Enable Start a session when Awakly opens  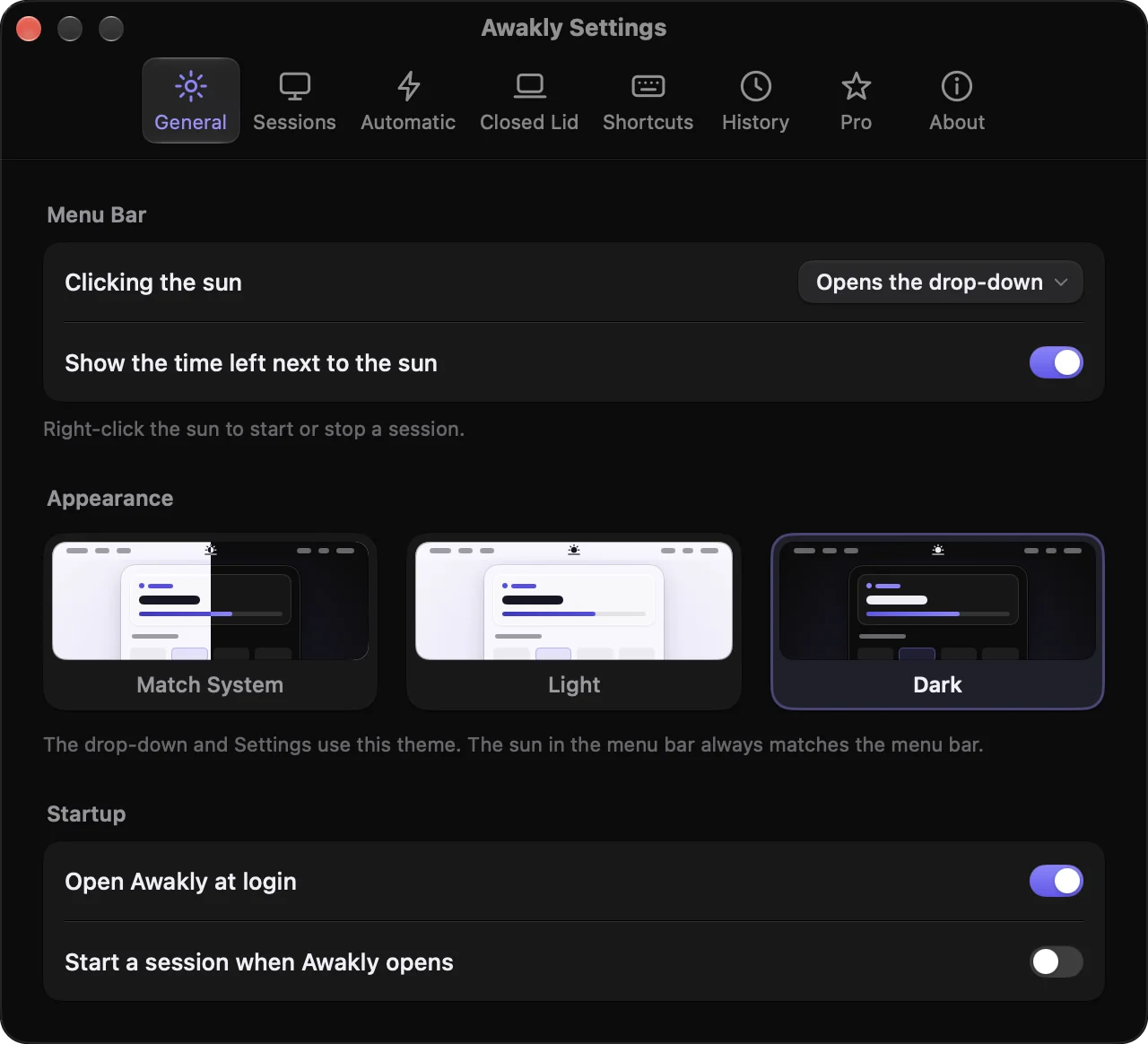click(1057, 962)
